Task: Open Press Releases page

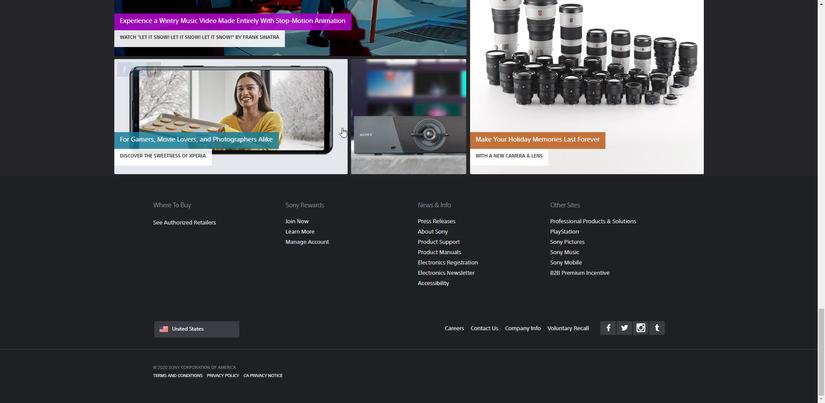Action: (x=436, y=221)
